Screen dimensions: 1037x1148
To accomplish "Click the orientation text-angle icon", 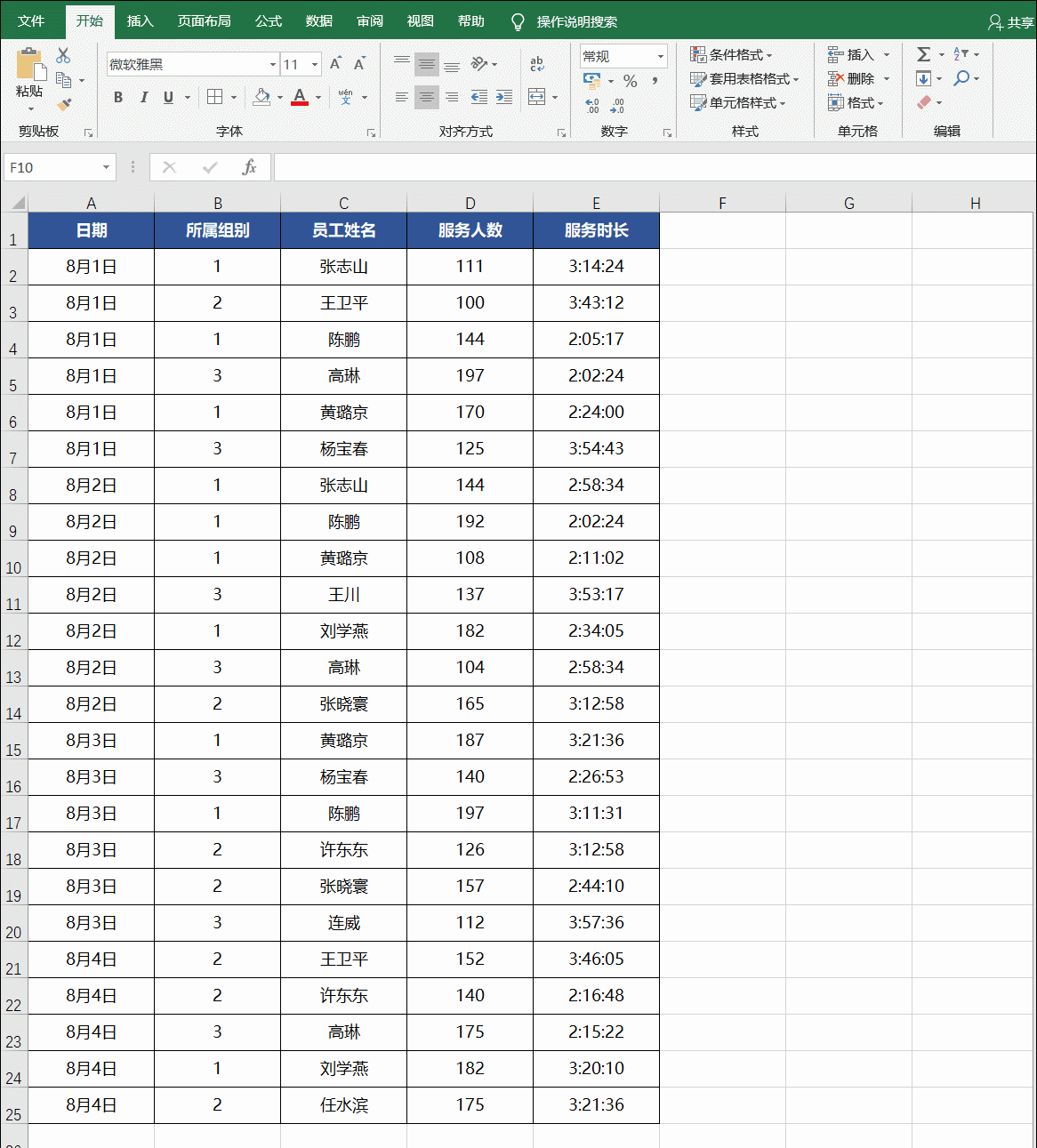I will click(x=479, y=63).
